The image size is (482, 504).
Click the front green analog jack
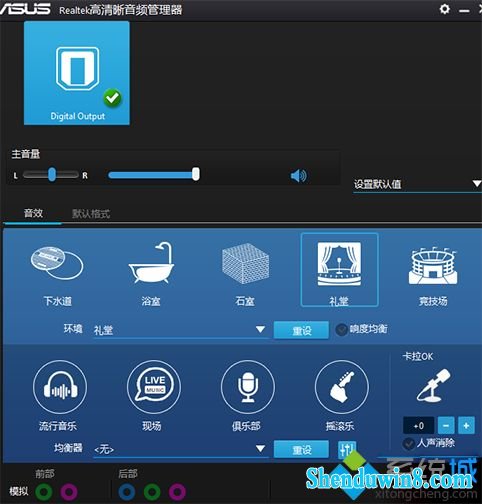point(44,491)
